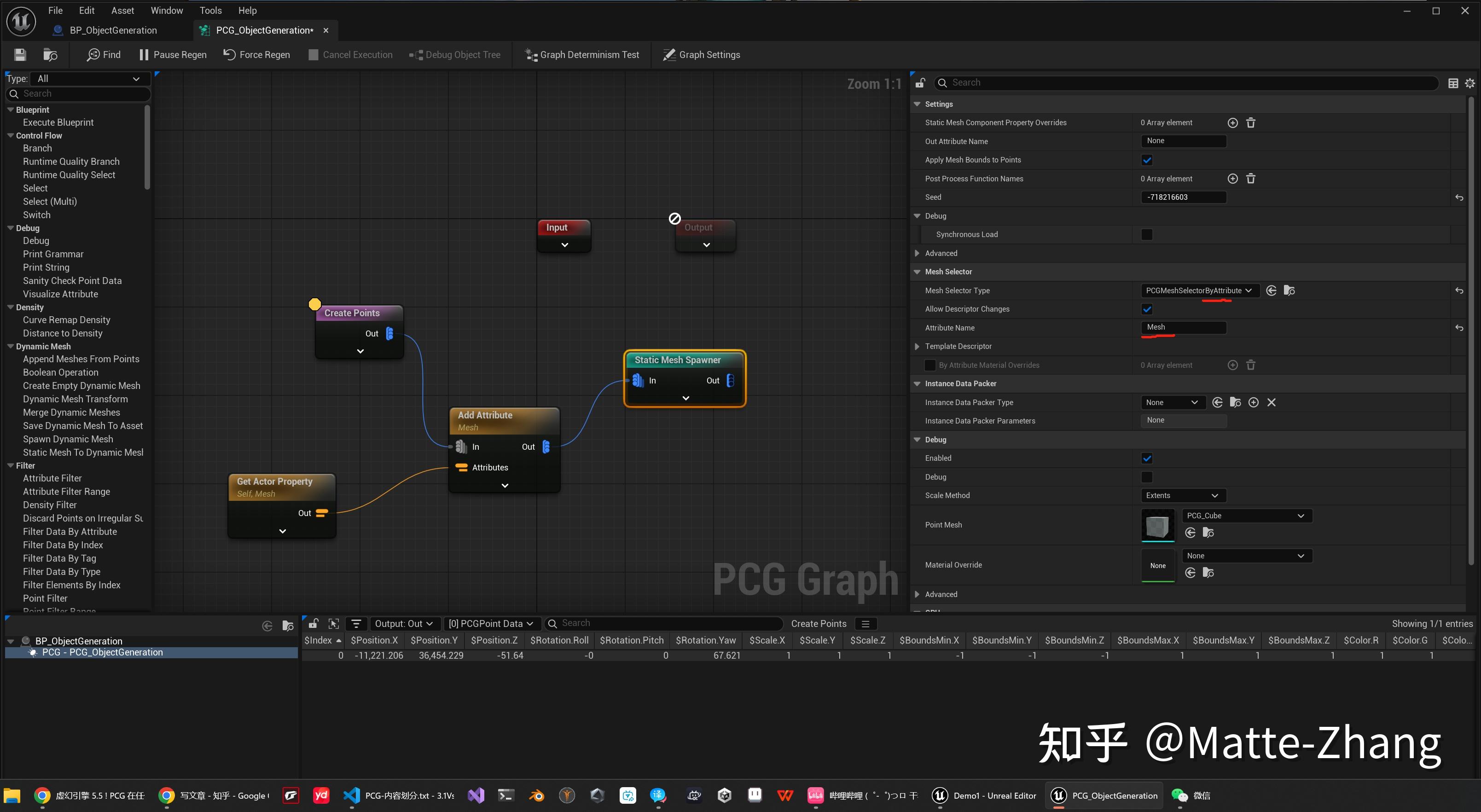Open the Scale Method dropdown showing Extents
Viewport: 1481px width, 812px height.
tap(1183, 495)
